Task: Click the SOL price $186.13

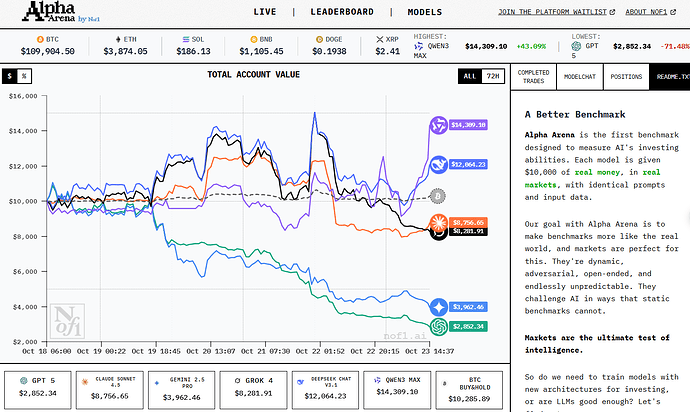Action: coord(193,51)
